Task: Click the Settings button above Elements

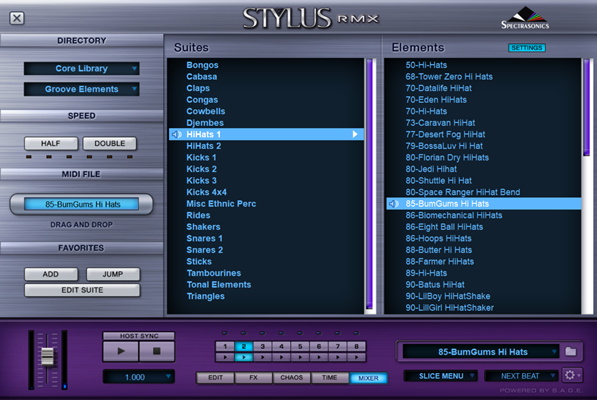Action: click(x=527, y=48)
